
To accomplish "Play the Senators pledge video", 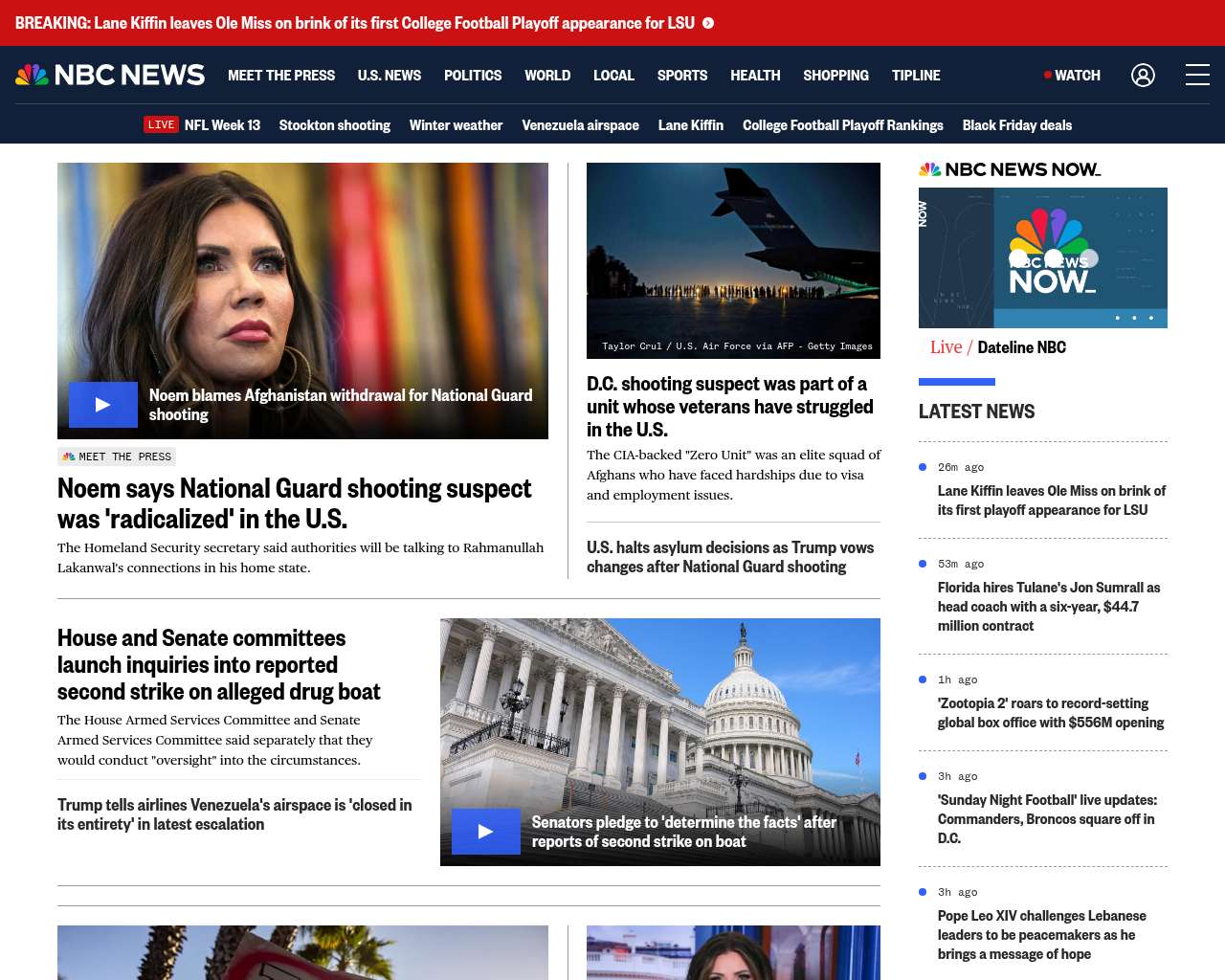I will click(486, 832).
